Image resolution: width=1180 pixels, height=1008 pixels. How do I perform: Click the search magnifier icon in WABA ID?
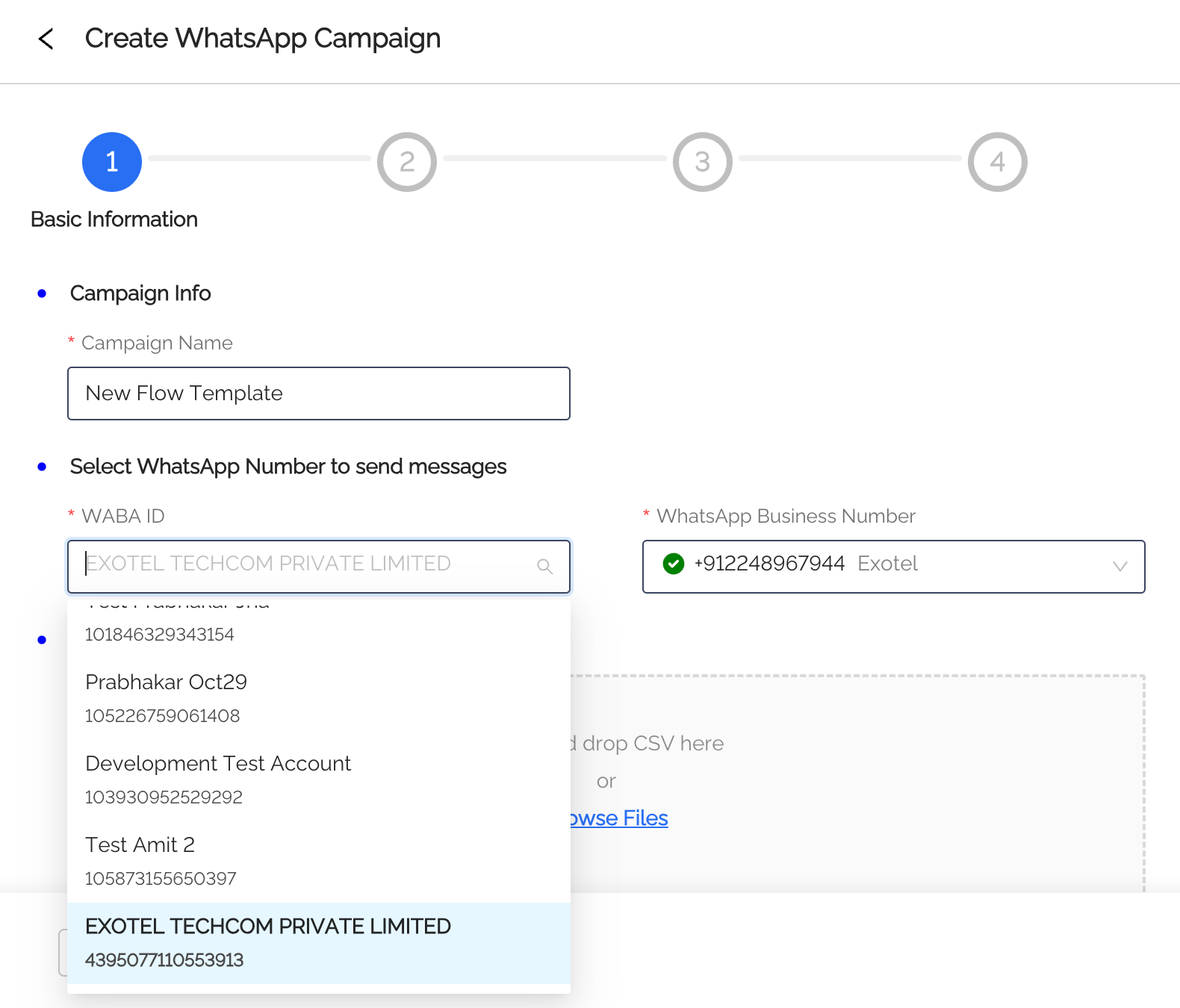545,567
